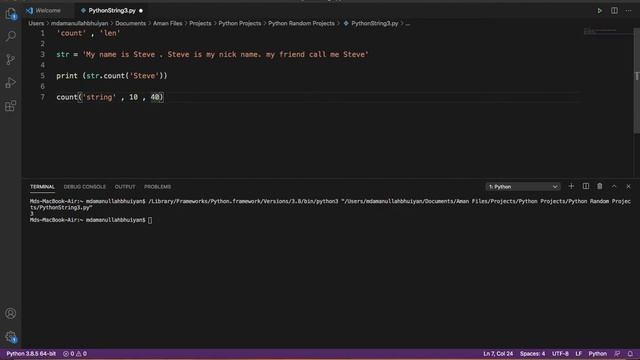640x360 pixels.
Task: Click the 'count' string on line 1
Action: pos(71,33)
